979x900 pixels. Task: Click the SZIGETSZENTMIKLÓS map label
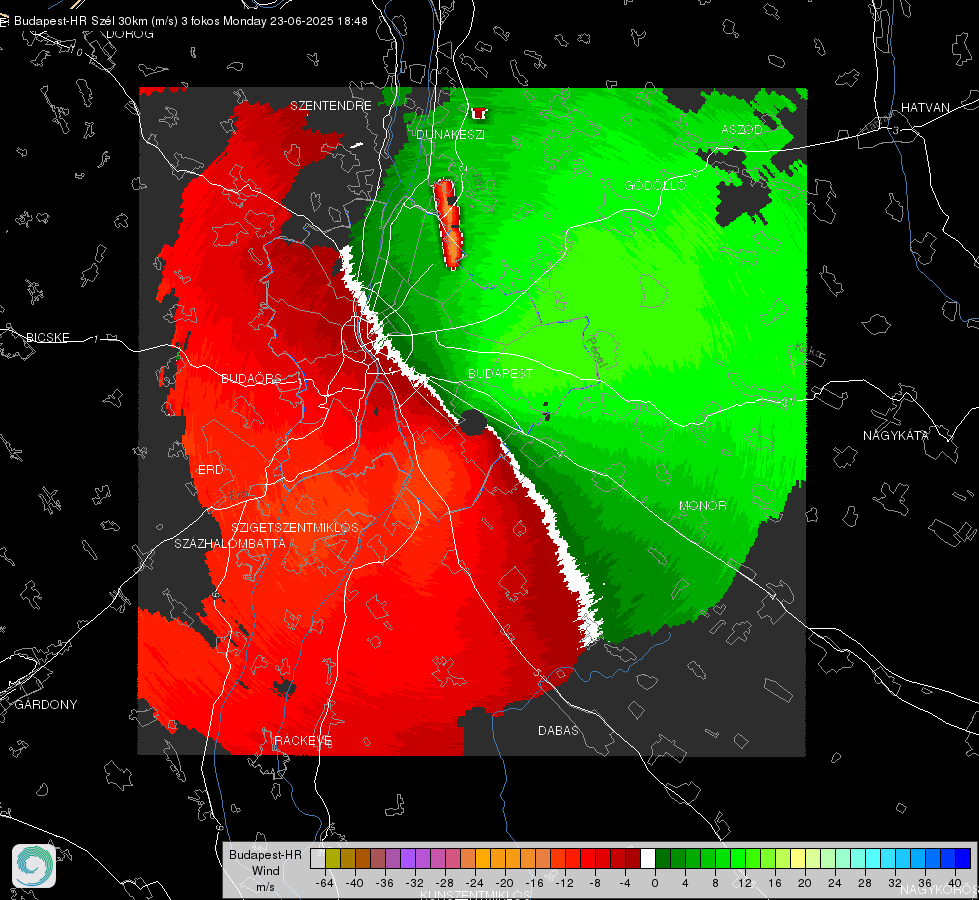click(x=295, y=527)
